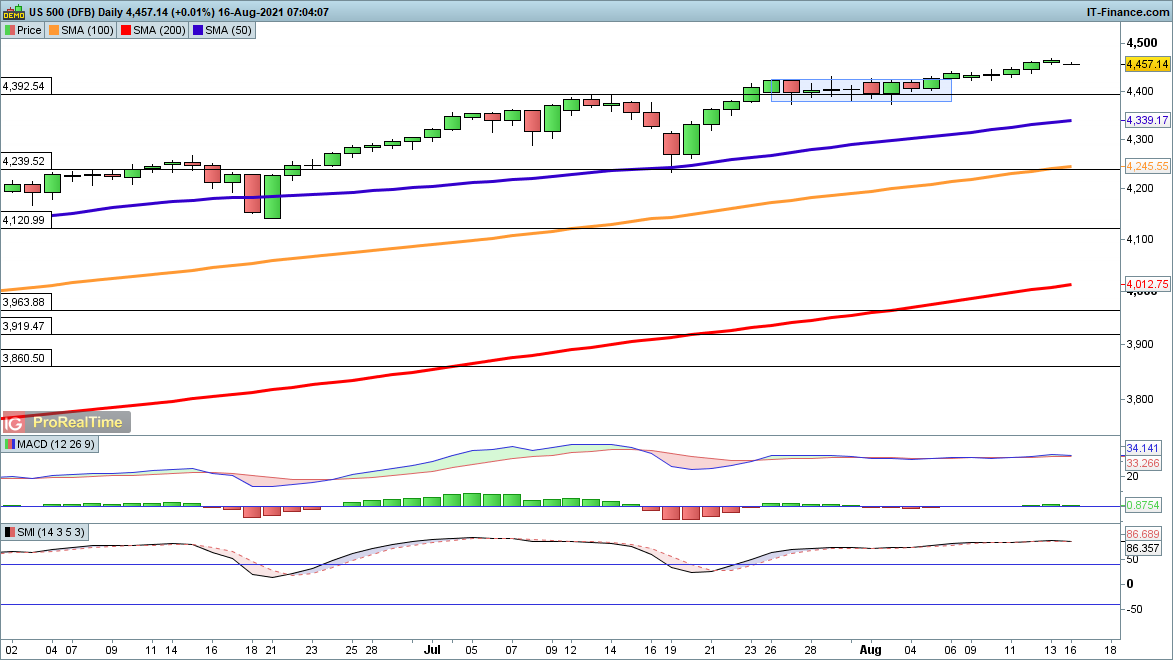Screen dimensions: 1173x660
Task: Click the red SMA (200) color swatch
Action: coord(126,31)
